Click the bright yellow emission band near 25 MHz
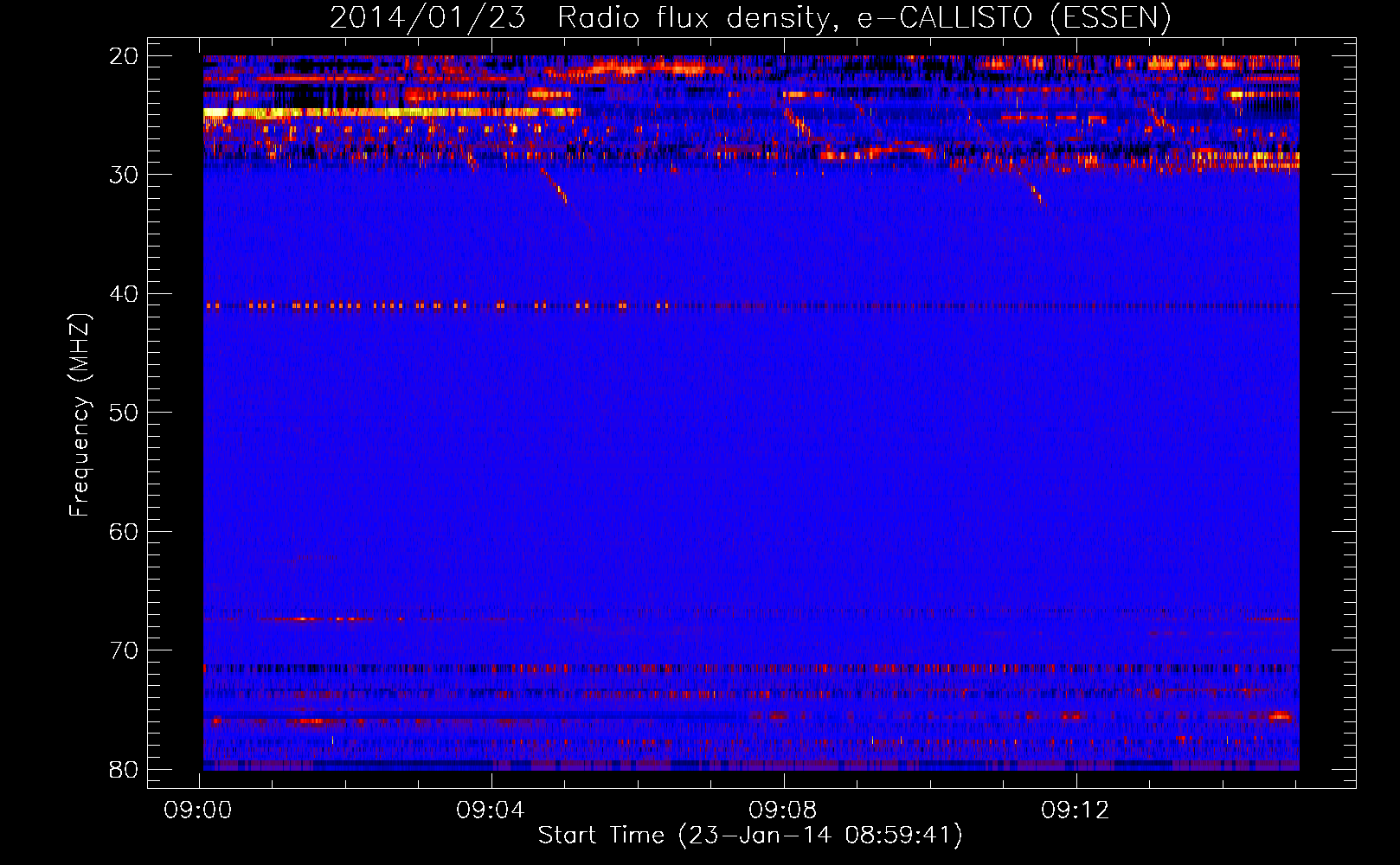 point(391,112)
